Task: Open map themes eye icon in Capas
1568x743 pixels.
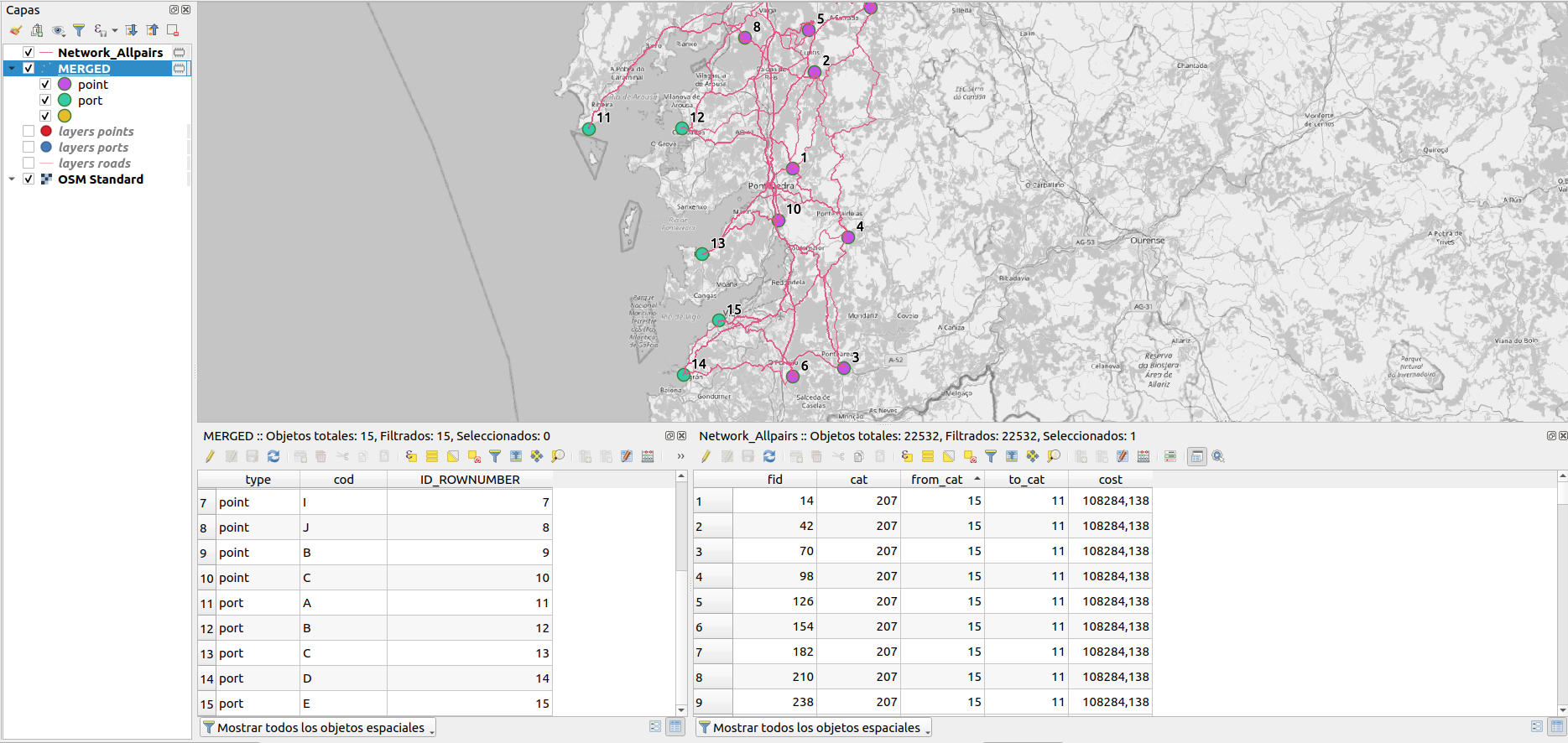Action: (x=58, y=30)
